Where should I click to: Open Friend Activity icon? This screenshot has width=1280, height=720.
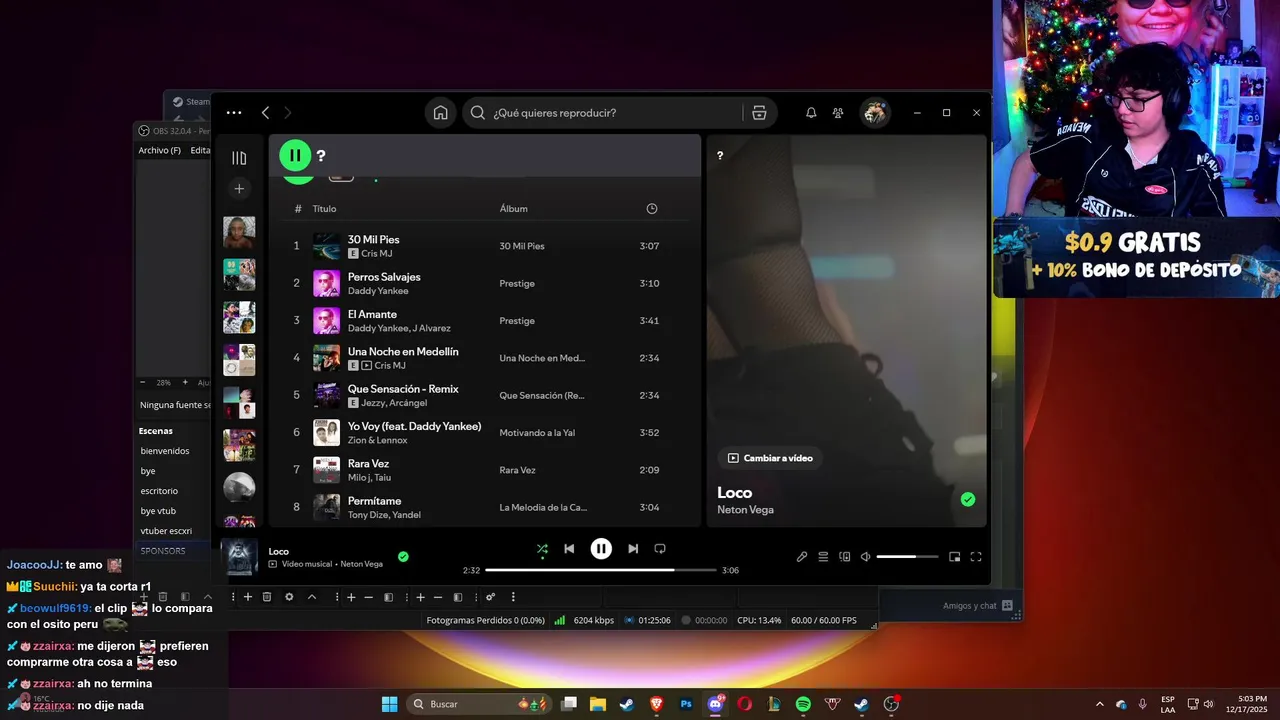click(x=838, y=113)
